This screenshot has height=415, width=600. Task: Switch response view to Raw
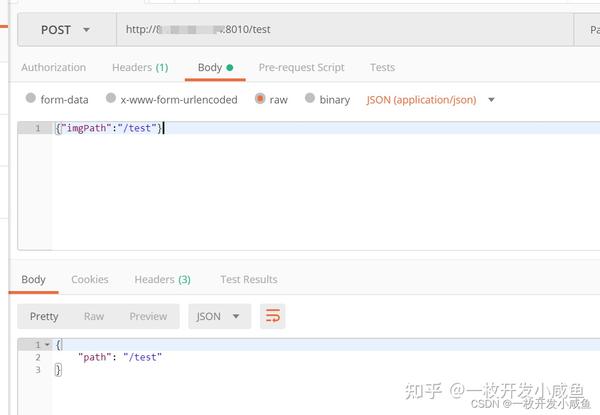(x=94, y=316)
